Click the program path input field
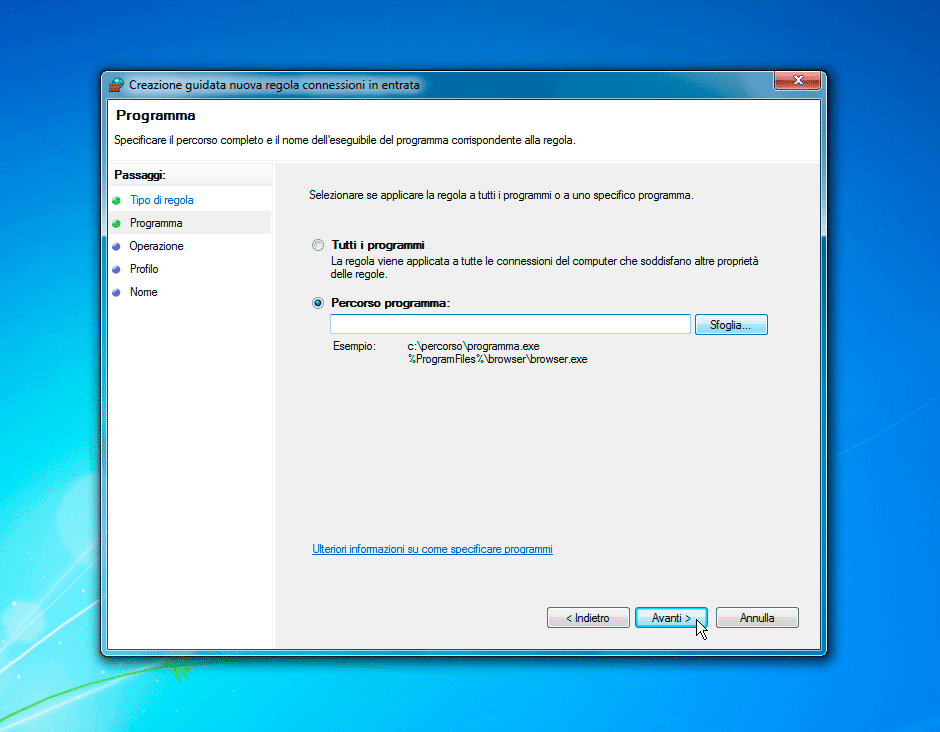Viewport: 940px width, 732px height. [x=510, y=324]
